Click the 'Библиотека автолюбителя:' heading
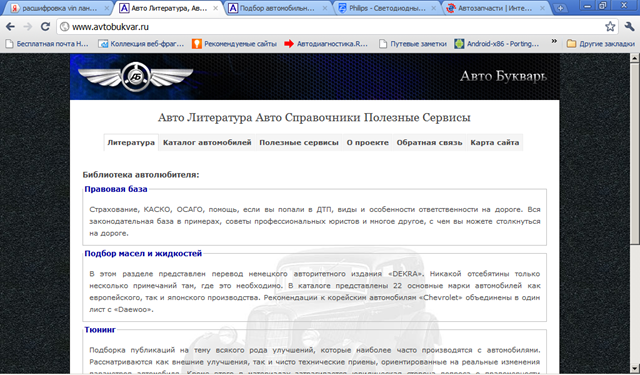Viewport: 640px width, 375px height. (x=141, y=175)
